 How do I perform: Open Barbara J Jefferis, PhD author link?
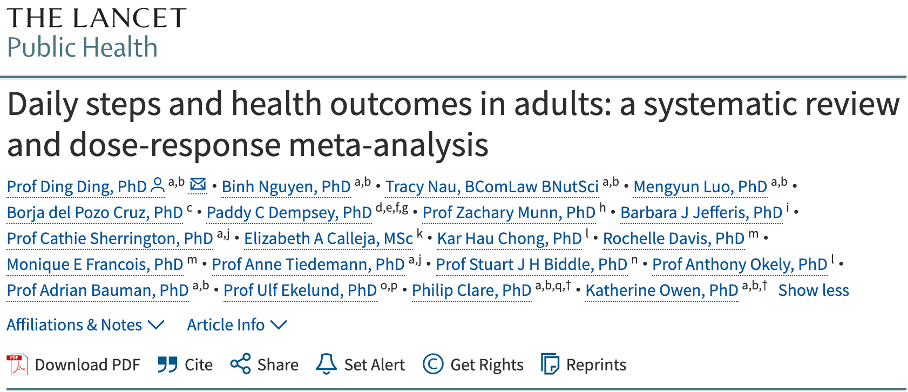pos(701,213)
